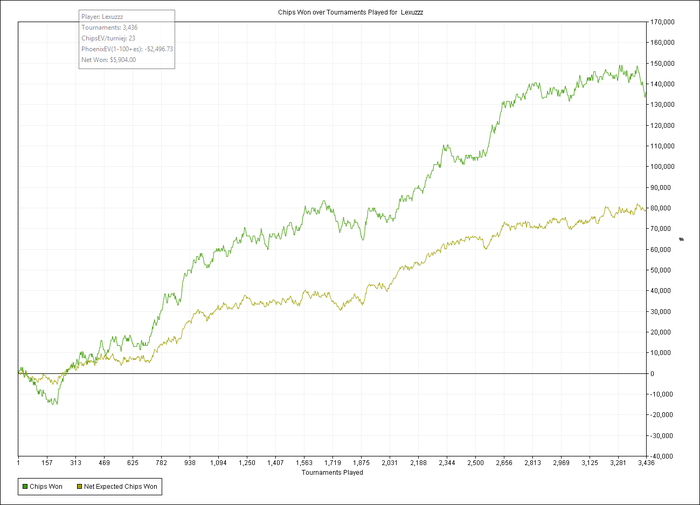Image resolution: width=700 pixels, height=505 pixels.
Task: Click the PhoenixEV -$2,496.73 line
Action: [127, 49]
